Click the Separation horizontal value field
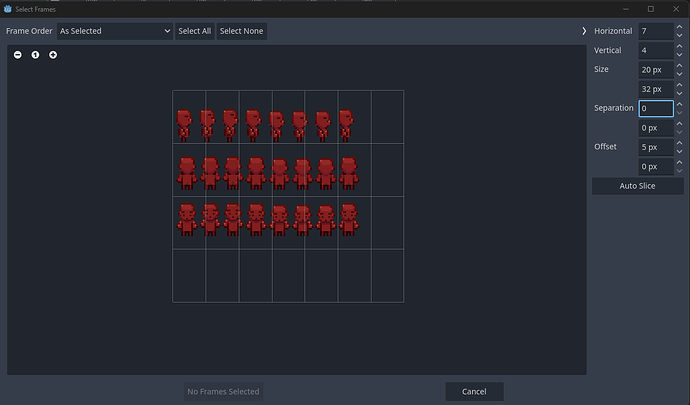This screenshot has width=690, height=405. click(656, 108)
